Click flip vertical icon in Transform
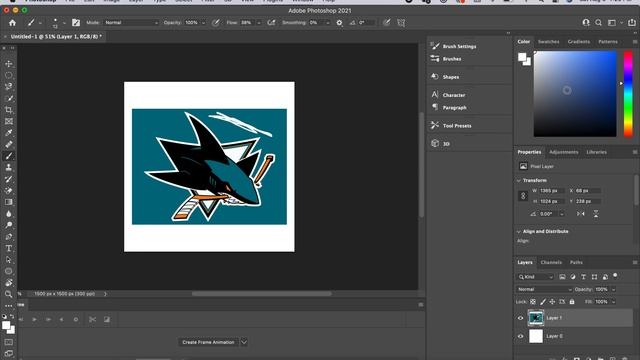The width and height of the screenshot is (640, 360). [596, 214]
